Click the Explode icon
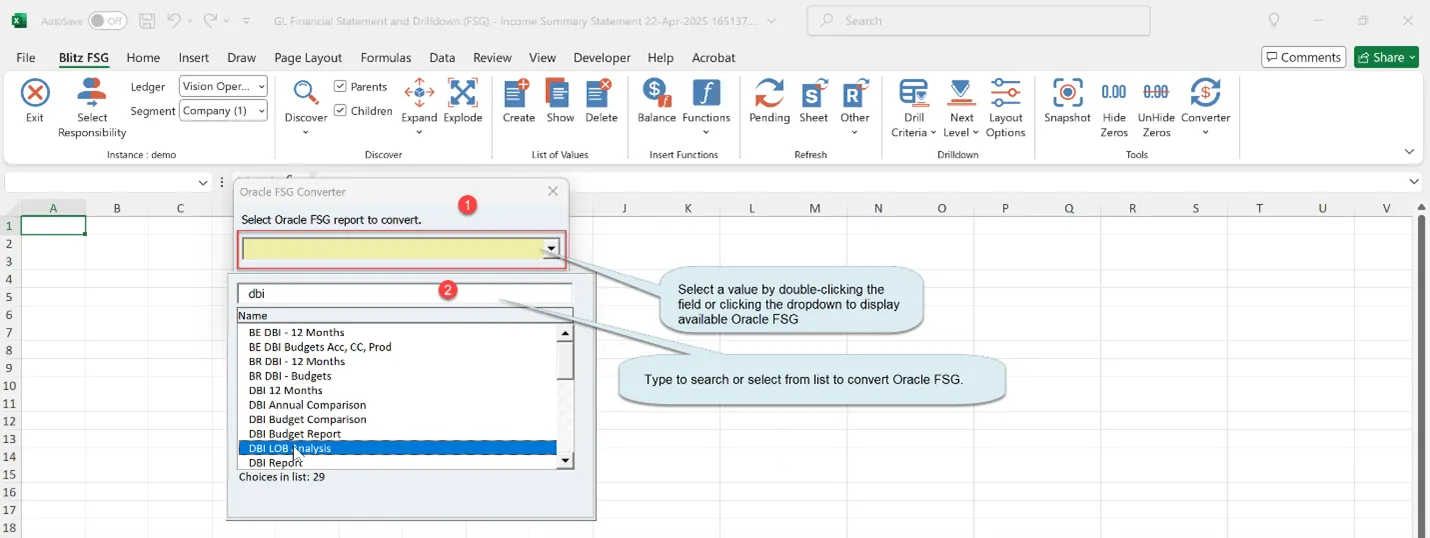This screenshot has height=538, width=1430. (462, 94)
